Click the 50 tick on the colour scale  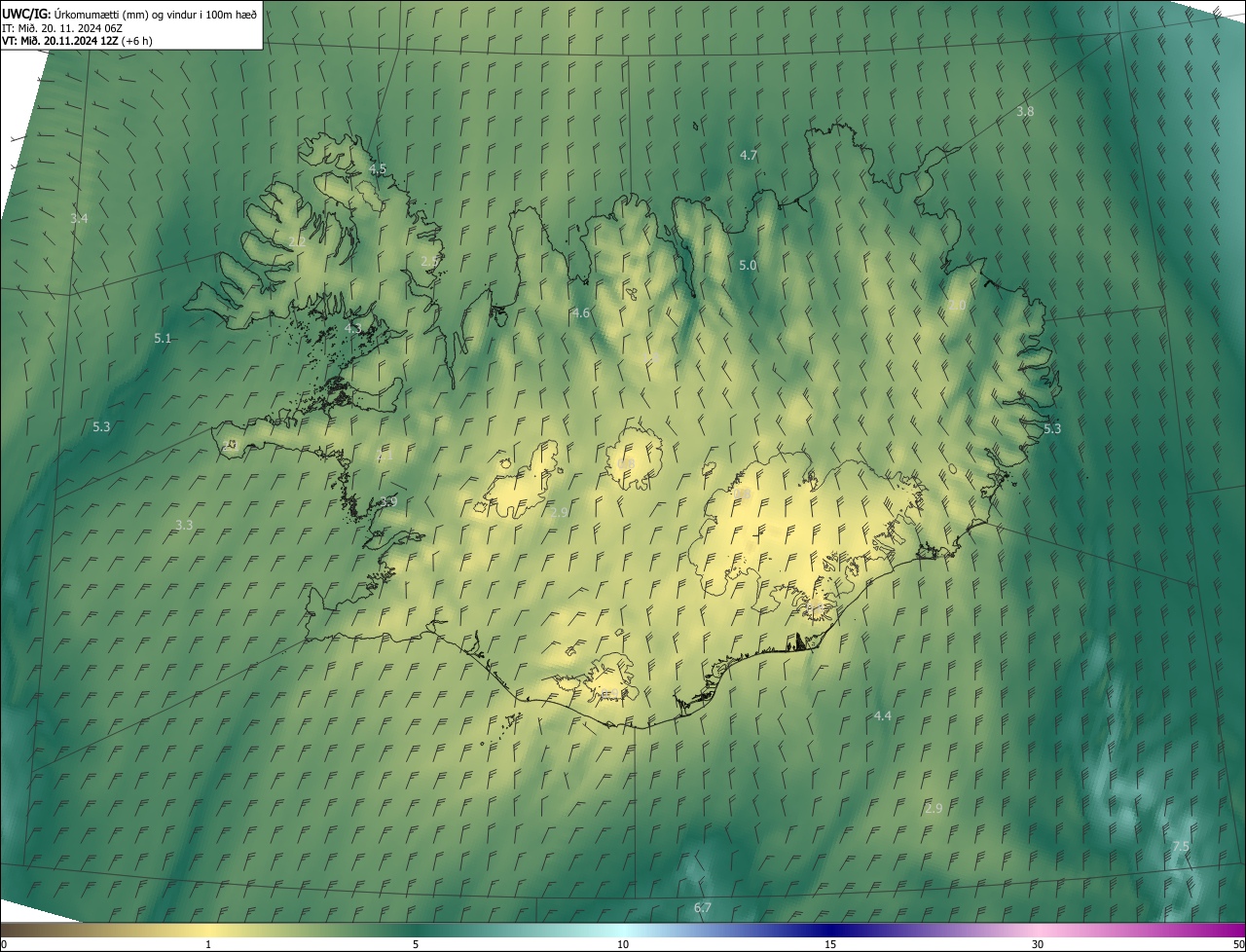(1237, 944)
